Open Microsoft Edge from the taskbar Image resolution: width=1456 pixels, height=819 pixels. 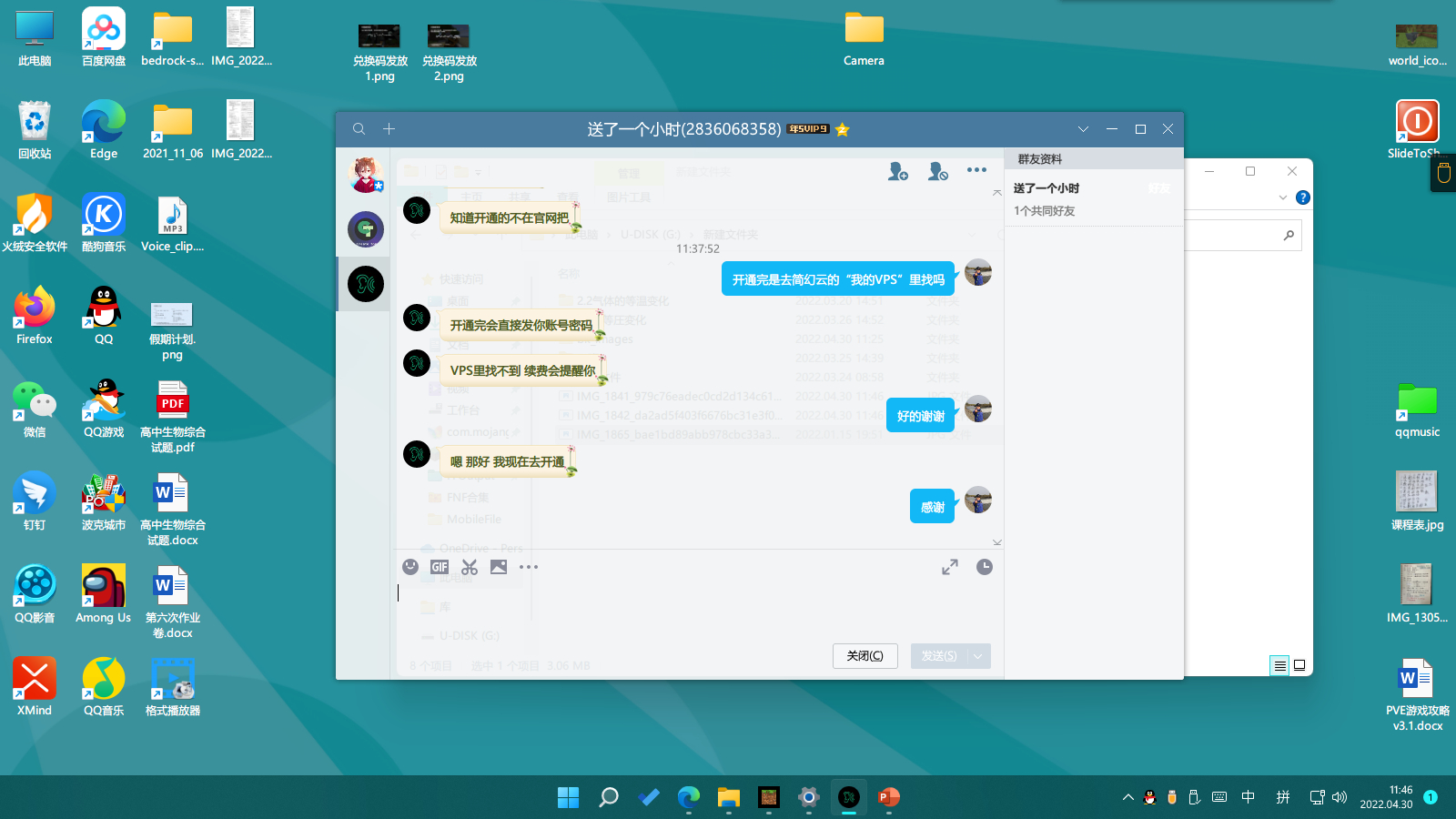689,797
